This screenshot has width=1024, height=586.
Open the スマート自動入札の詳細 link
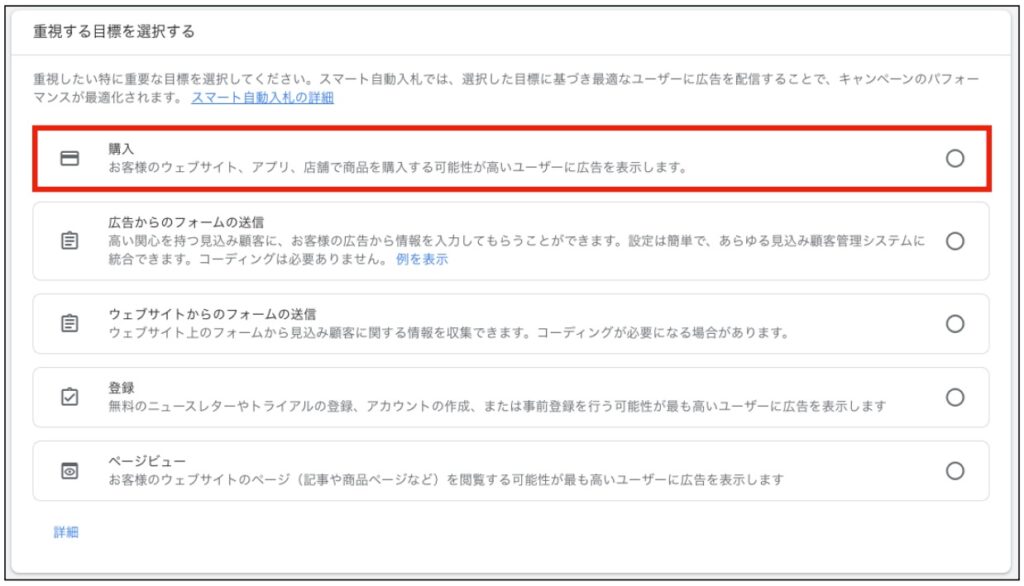click(x=262, y=98)
